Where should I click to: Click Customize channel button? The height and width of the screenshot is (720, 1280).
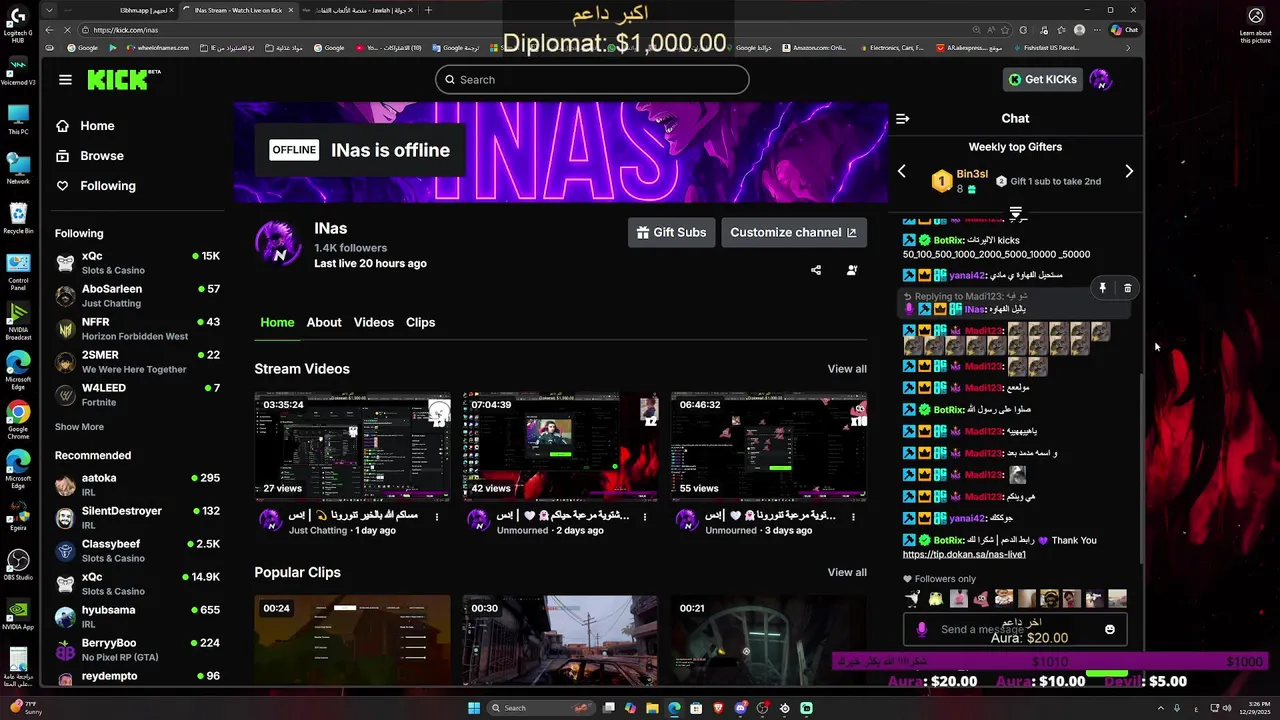click(793, 233)
